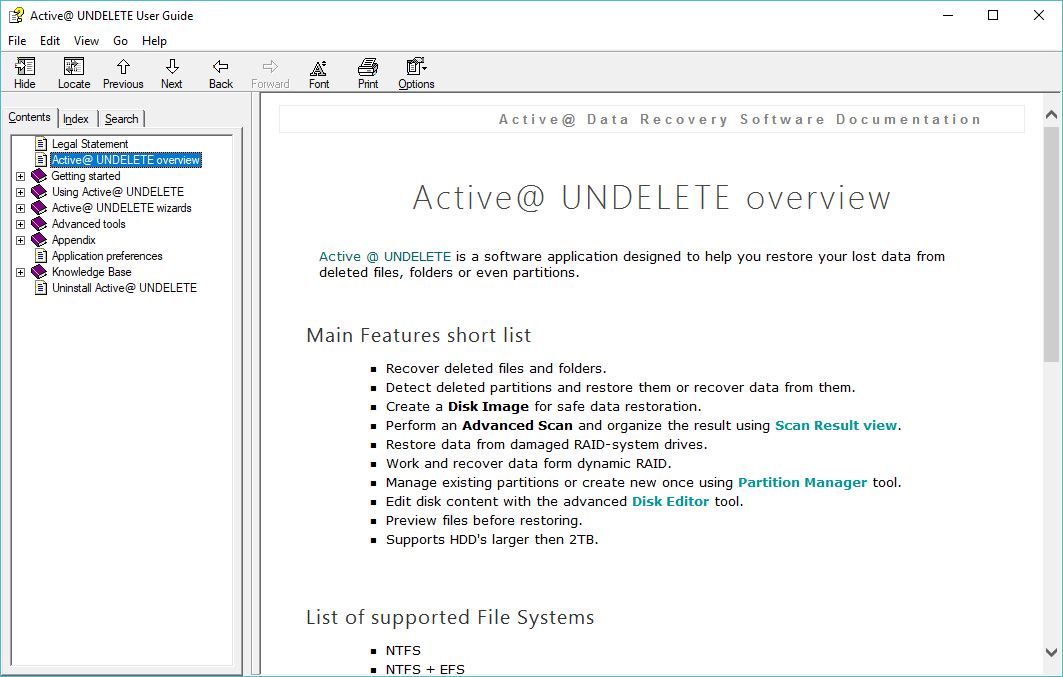Viewport: 1063px width, 677px height.
Task: Expand the Knowledge Base section
Action: click(x=22, y=271)
